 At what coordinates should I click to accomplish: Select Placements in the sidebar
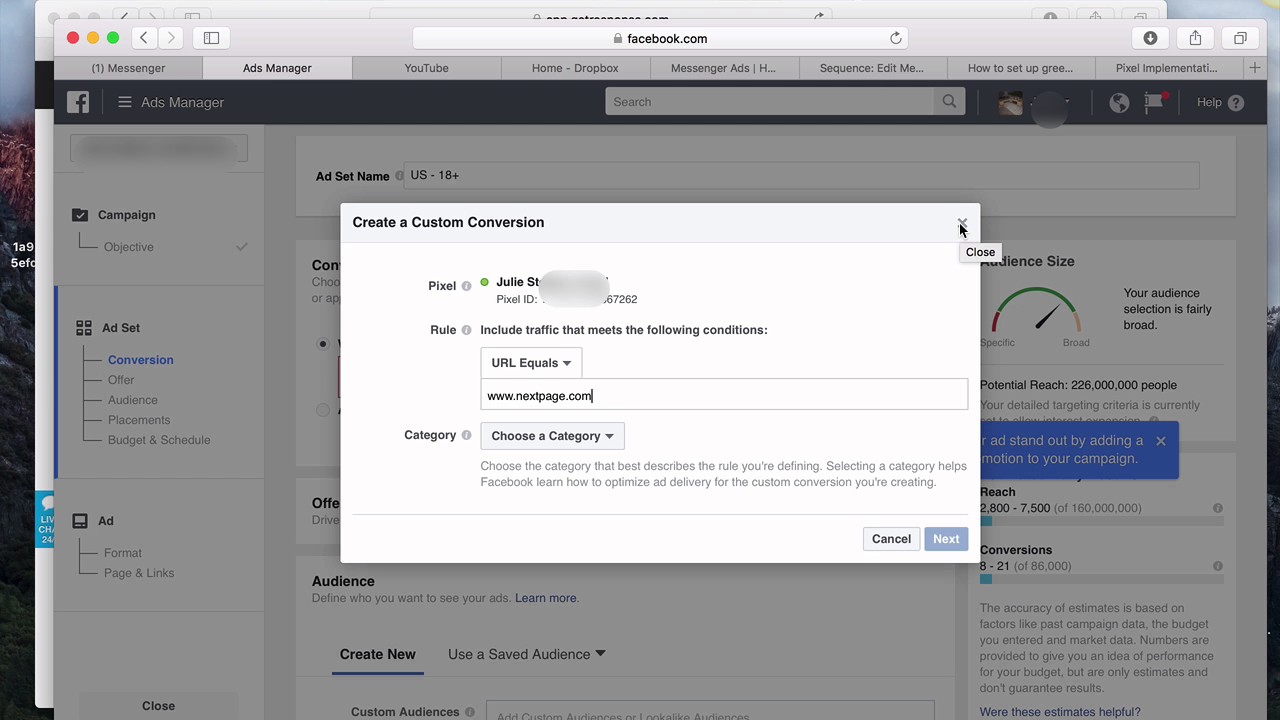coord(139,420)
